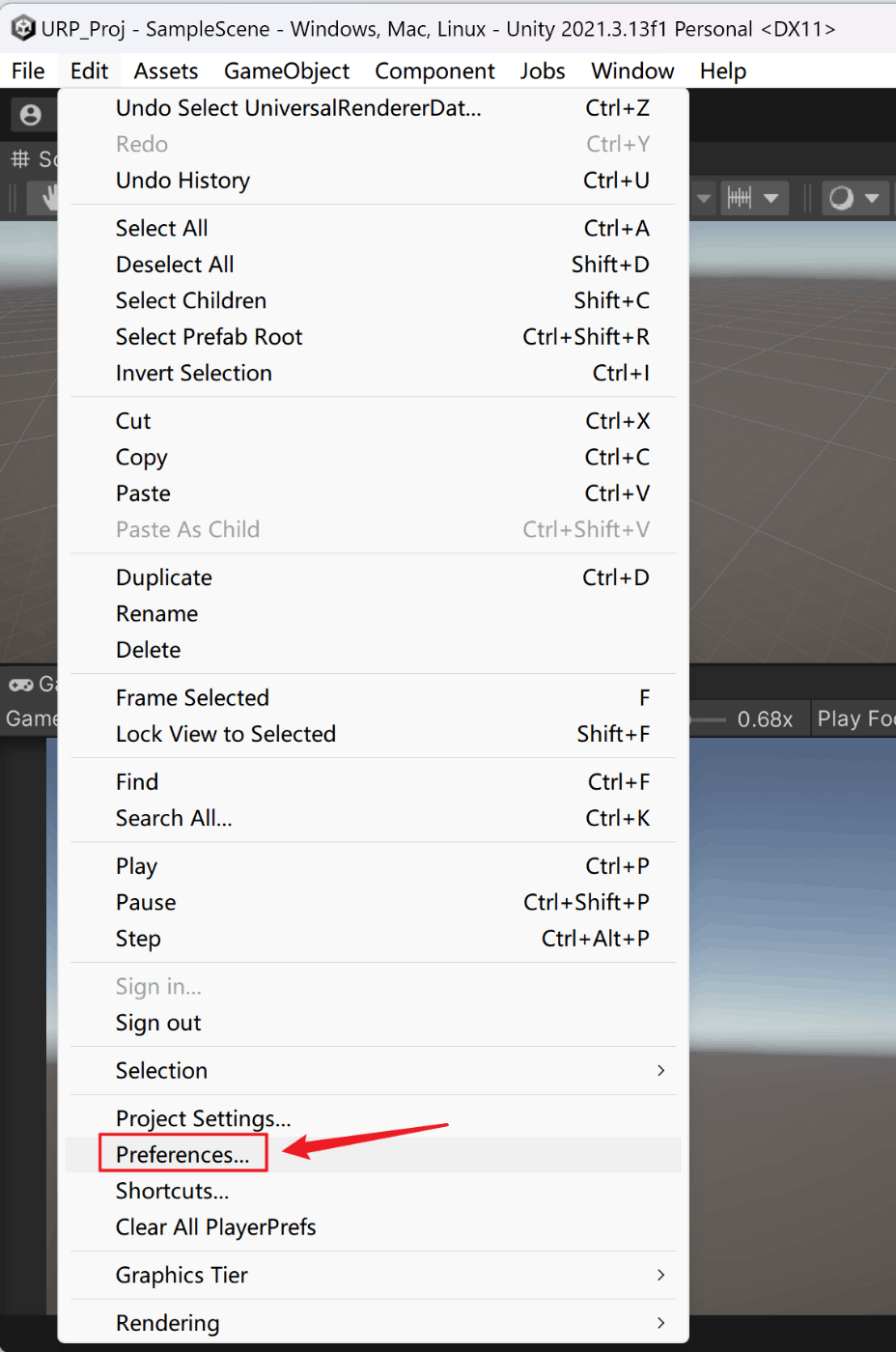
Task: Click the Unity logo in title bar
Action: 23,28
